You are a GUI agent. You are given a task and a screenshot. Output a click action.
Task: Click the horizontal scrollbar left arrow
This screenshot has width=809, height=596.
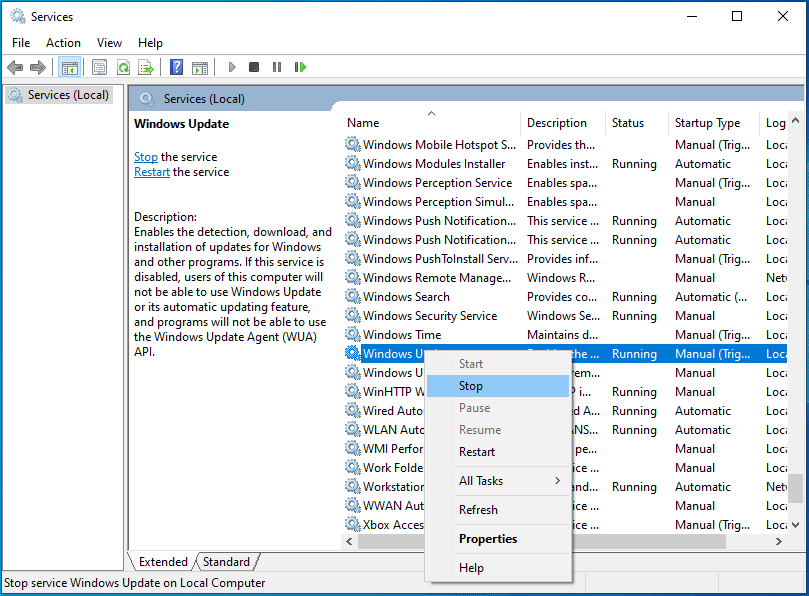[x=349, y=541]
